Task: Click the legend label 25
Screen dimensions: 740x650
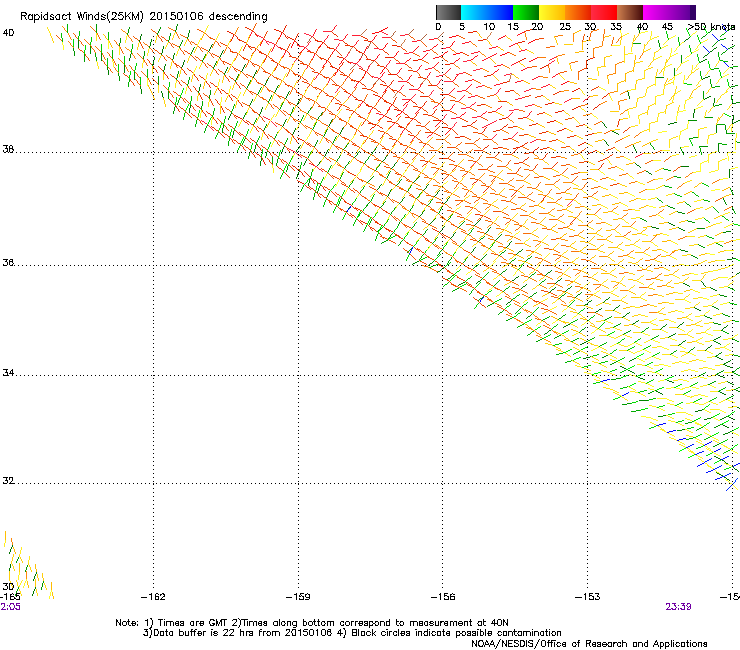Action: click(x=565, y=27)
